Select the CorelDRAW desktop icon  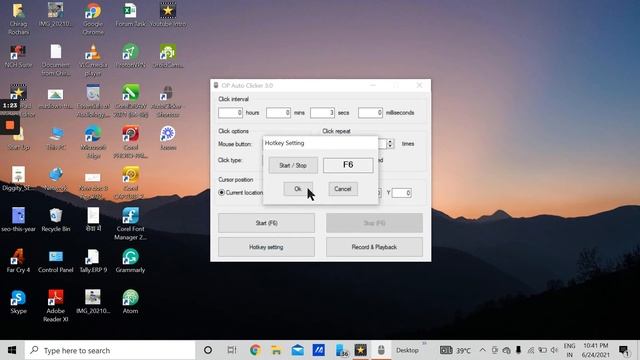131,101
